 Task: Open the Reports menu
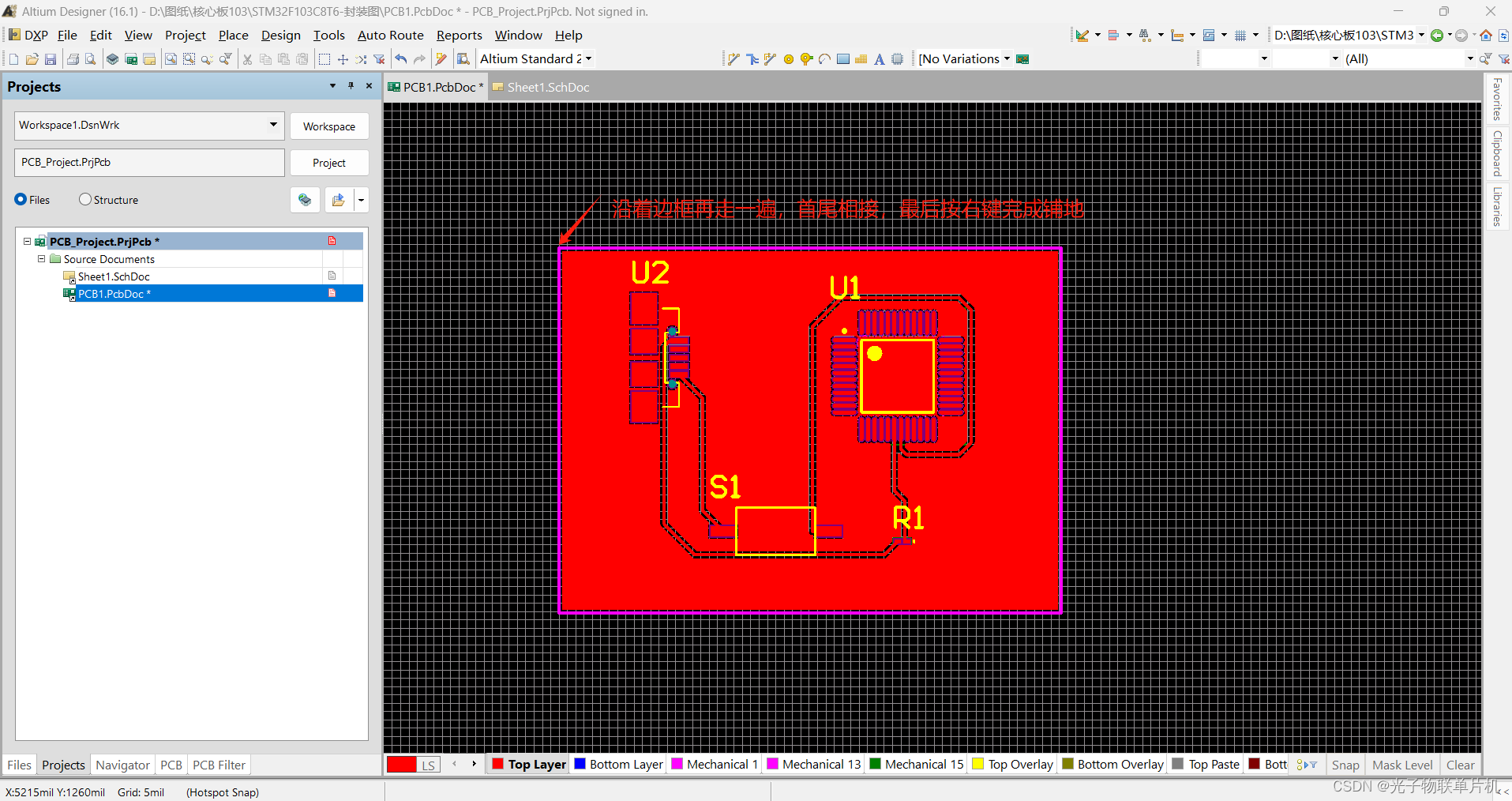click(x=459, y=36)
